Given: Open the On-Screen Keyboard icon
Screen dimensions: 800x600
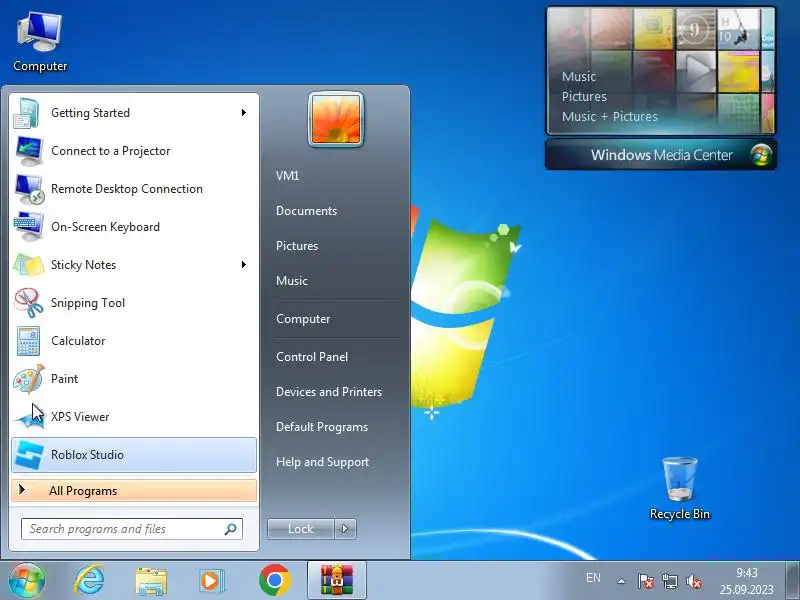Looking at the screenshot, I should coord(29,227).
